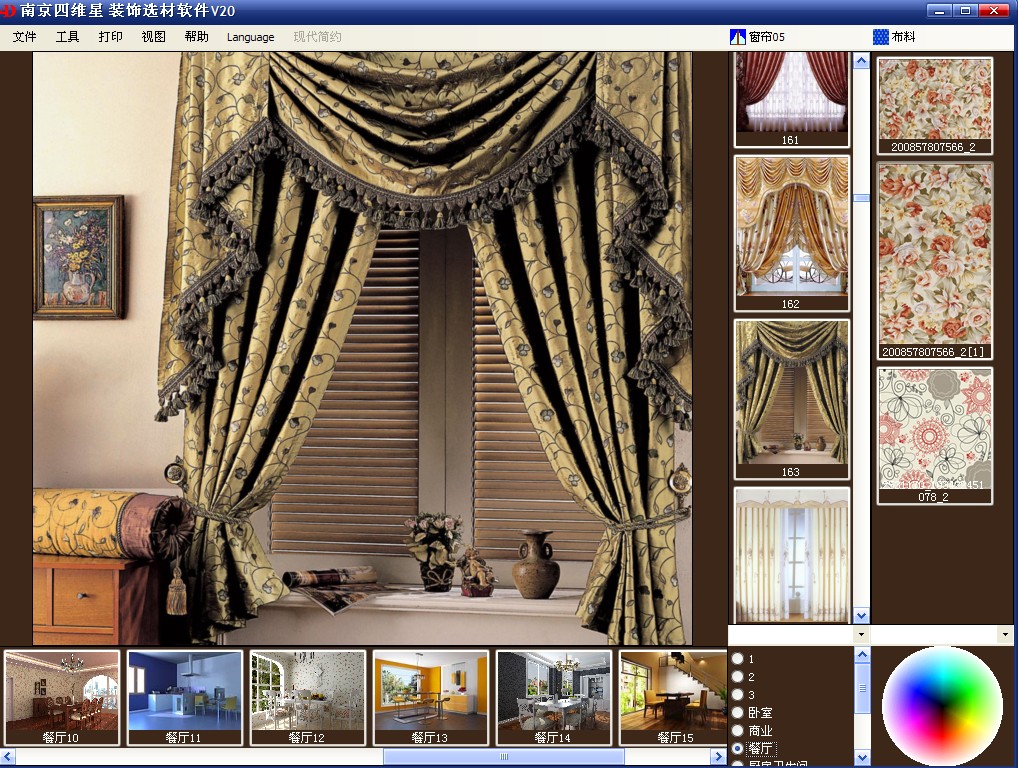
Task: Open the Language menu
Action: point(251,37)
